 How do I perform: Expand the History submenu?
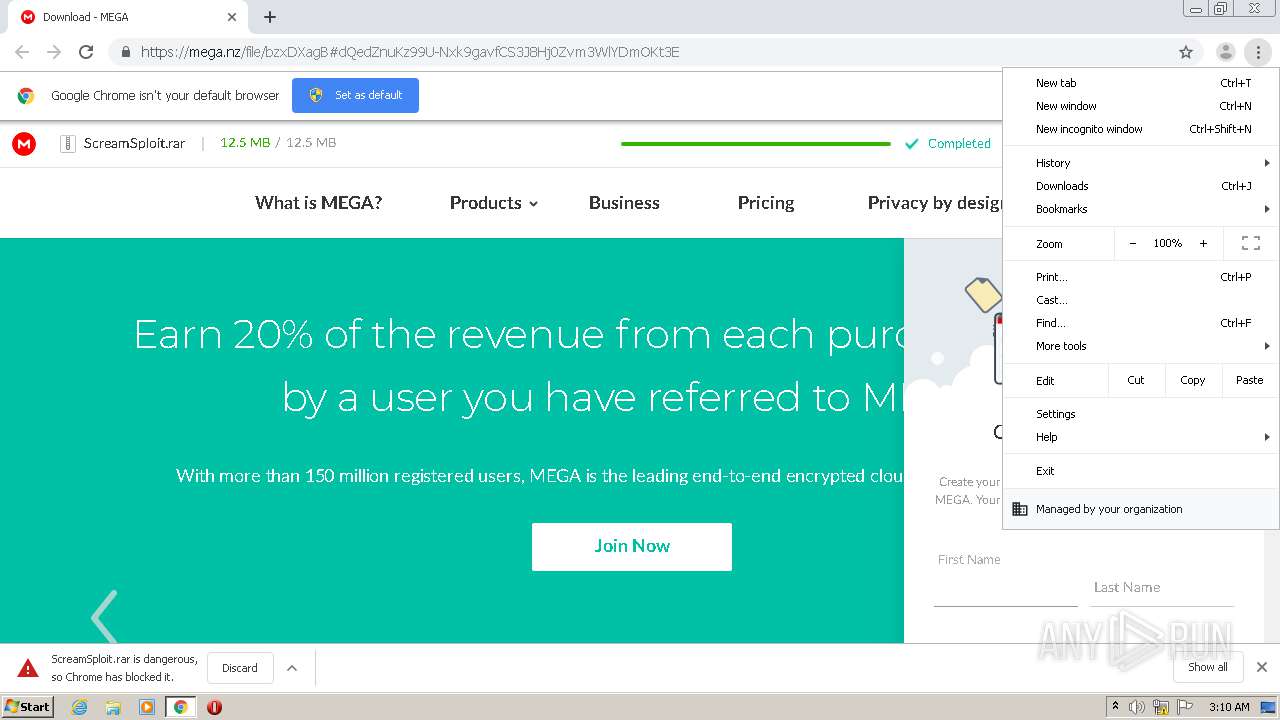[1141, 163]
